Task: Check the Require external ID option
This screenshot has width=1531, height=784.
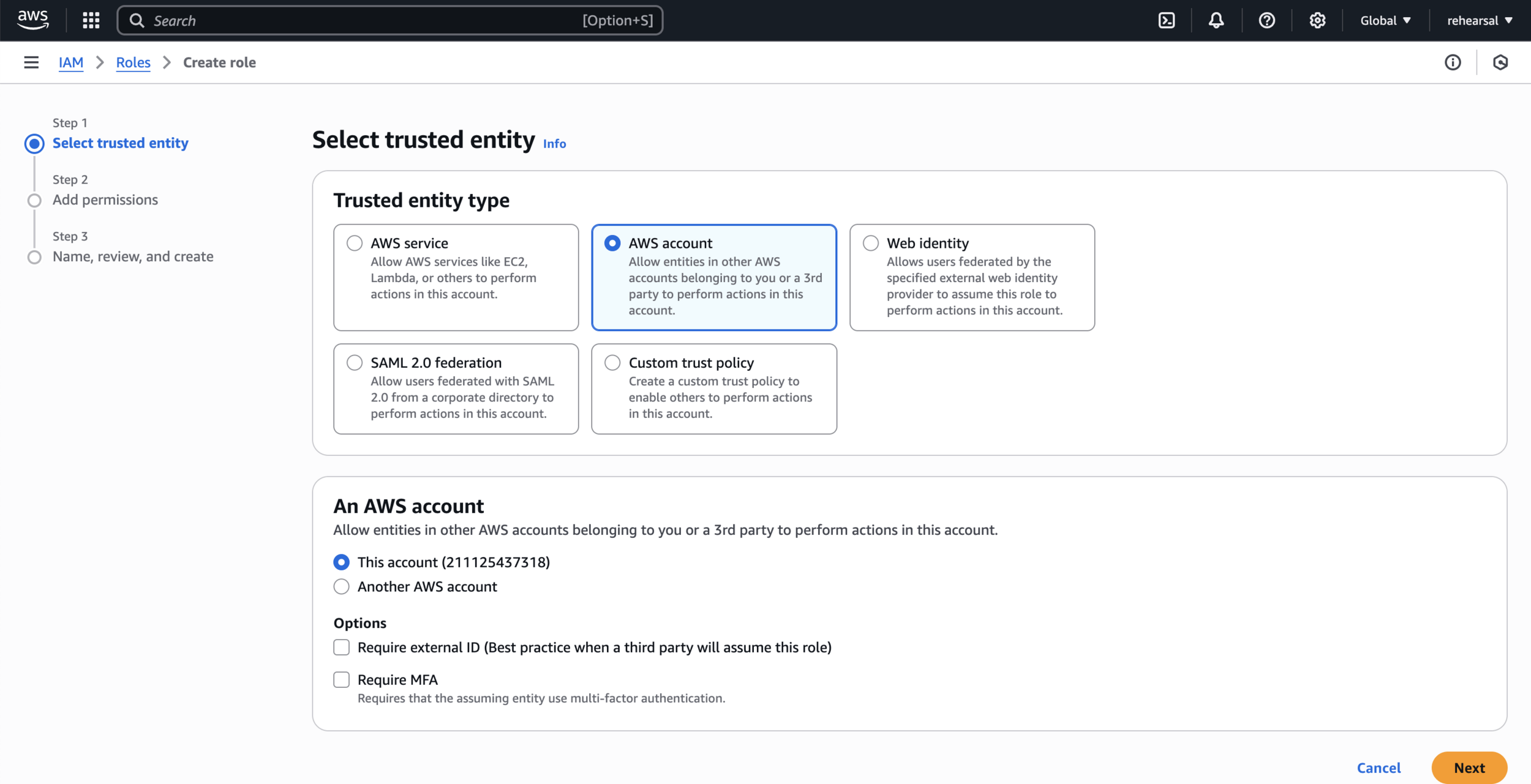Action: pos(342,647)
